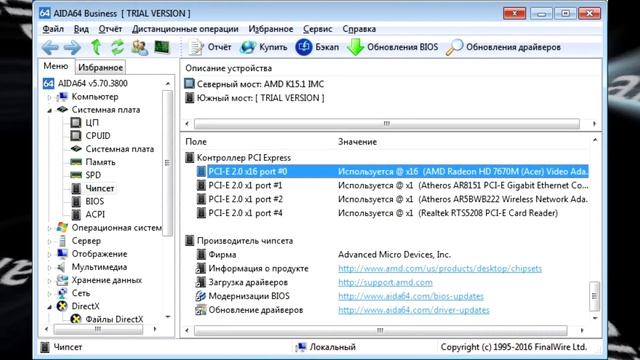Open Обновления BIOS from toolbar
The width and height of the screenshot is (640, 360).
393,47
